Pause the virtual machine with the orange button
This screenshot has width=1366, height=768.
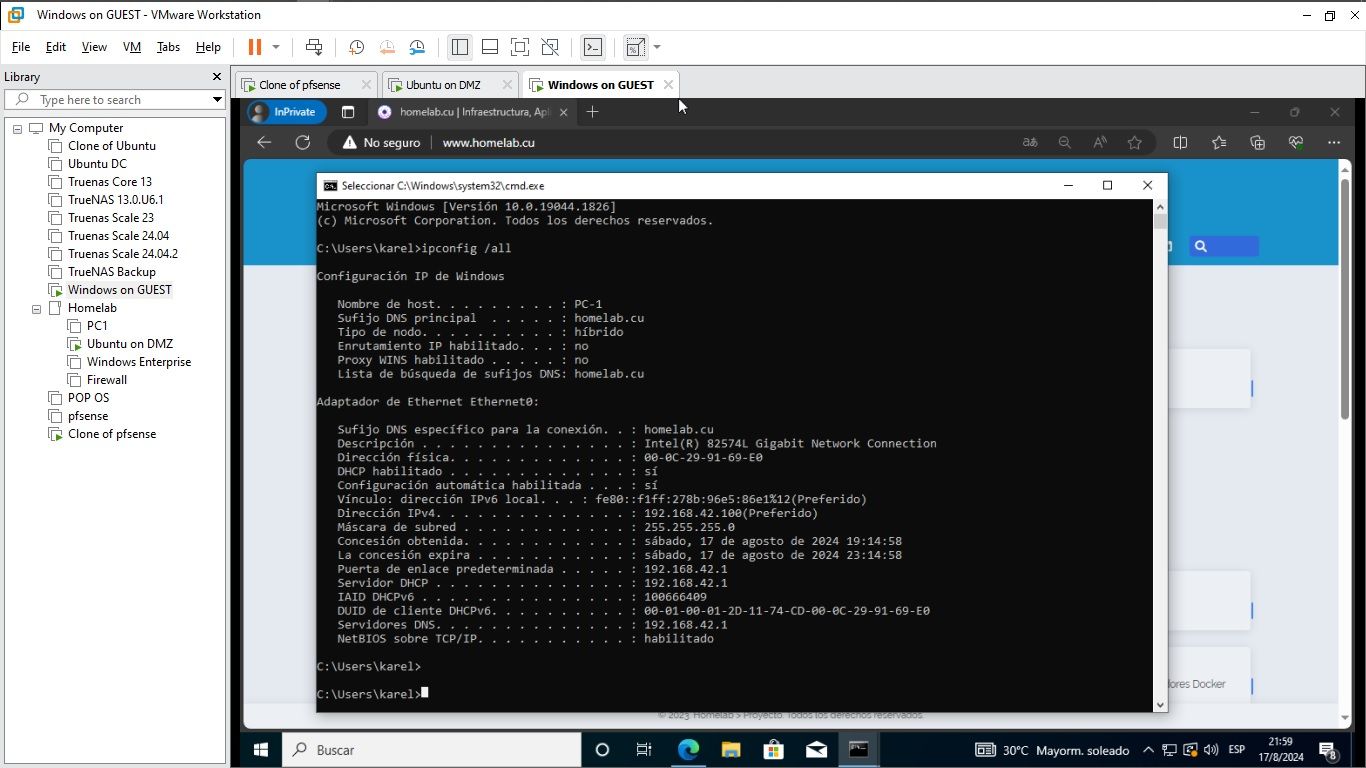254,47
